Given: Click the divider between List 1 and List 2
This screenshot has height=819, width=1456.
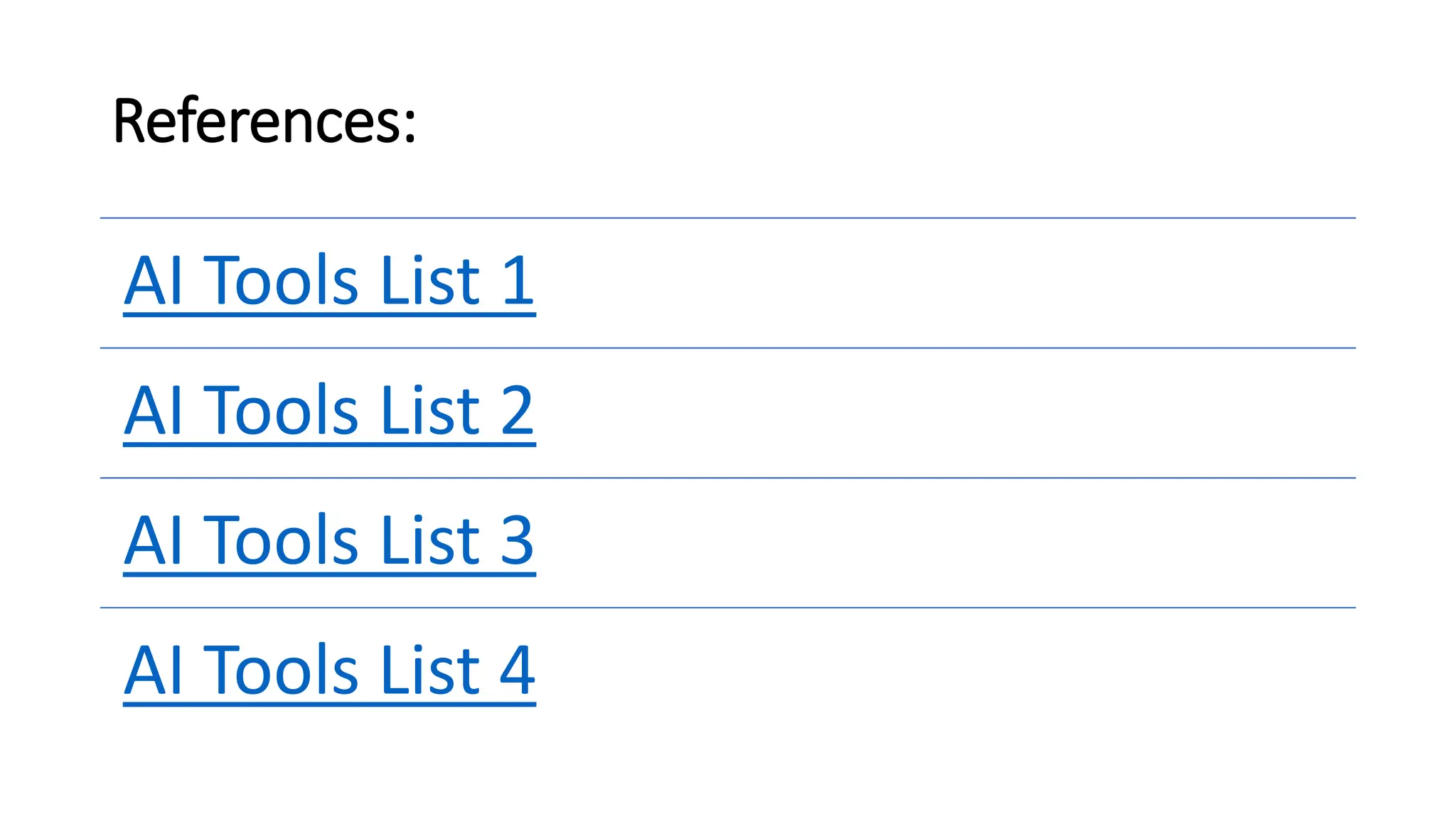Looking at the screenshot, I should point(728,348).
